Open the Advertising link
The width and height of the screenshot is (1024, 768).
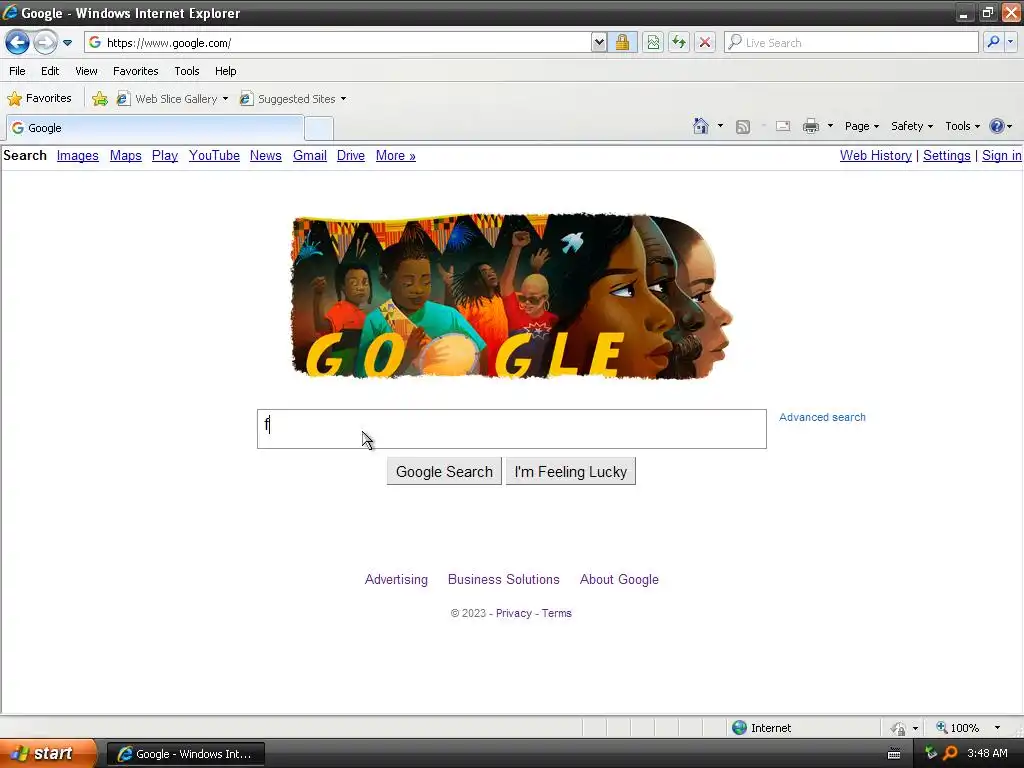click(396, 579)
